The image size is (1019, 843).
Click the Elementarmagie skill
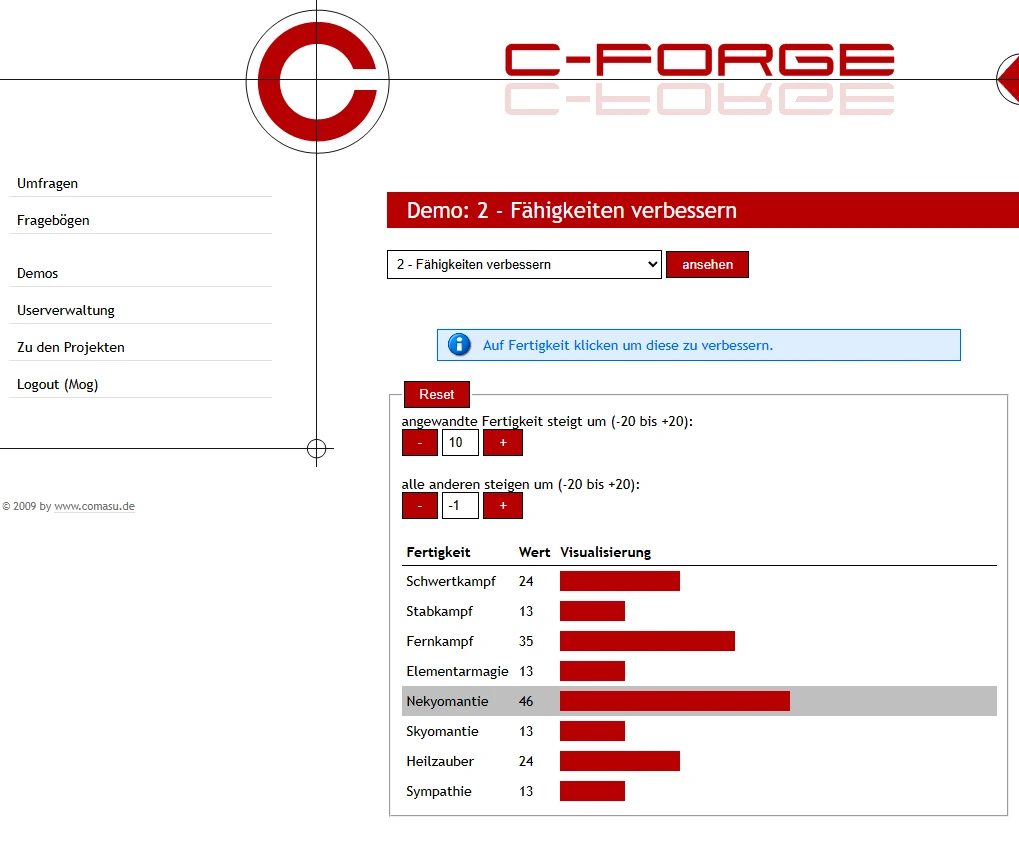pos(458,671)
